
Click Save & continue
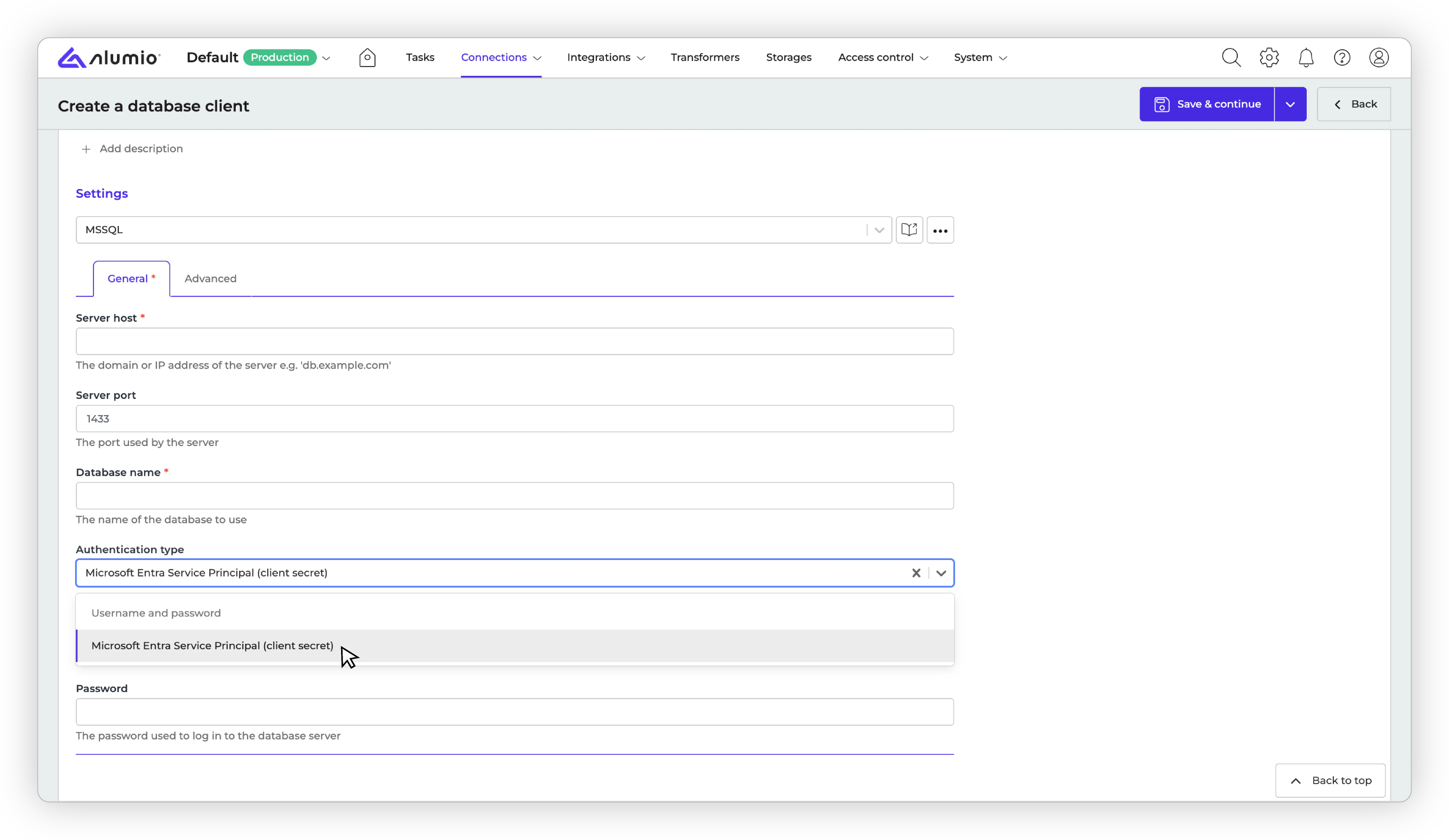[x=1207, y=104]
